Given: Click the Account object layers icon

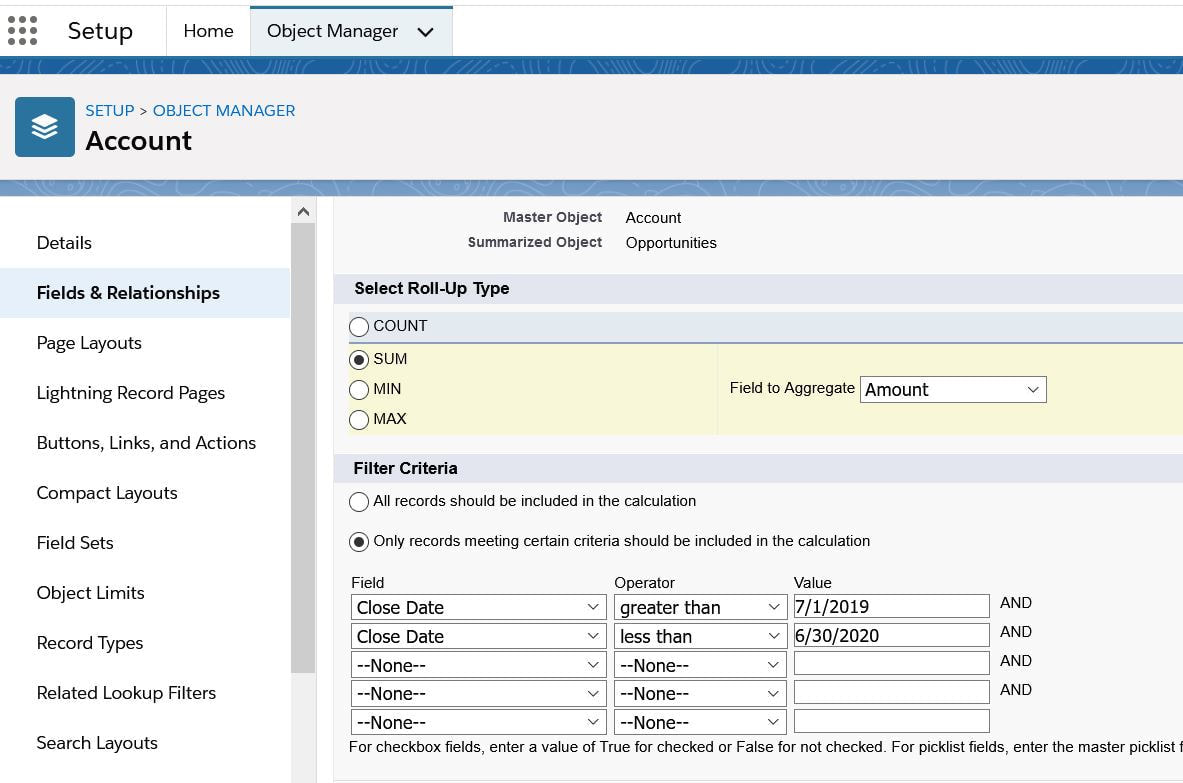Looking at the screenshot, I should 45,127.
